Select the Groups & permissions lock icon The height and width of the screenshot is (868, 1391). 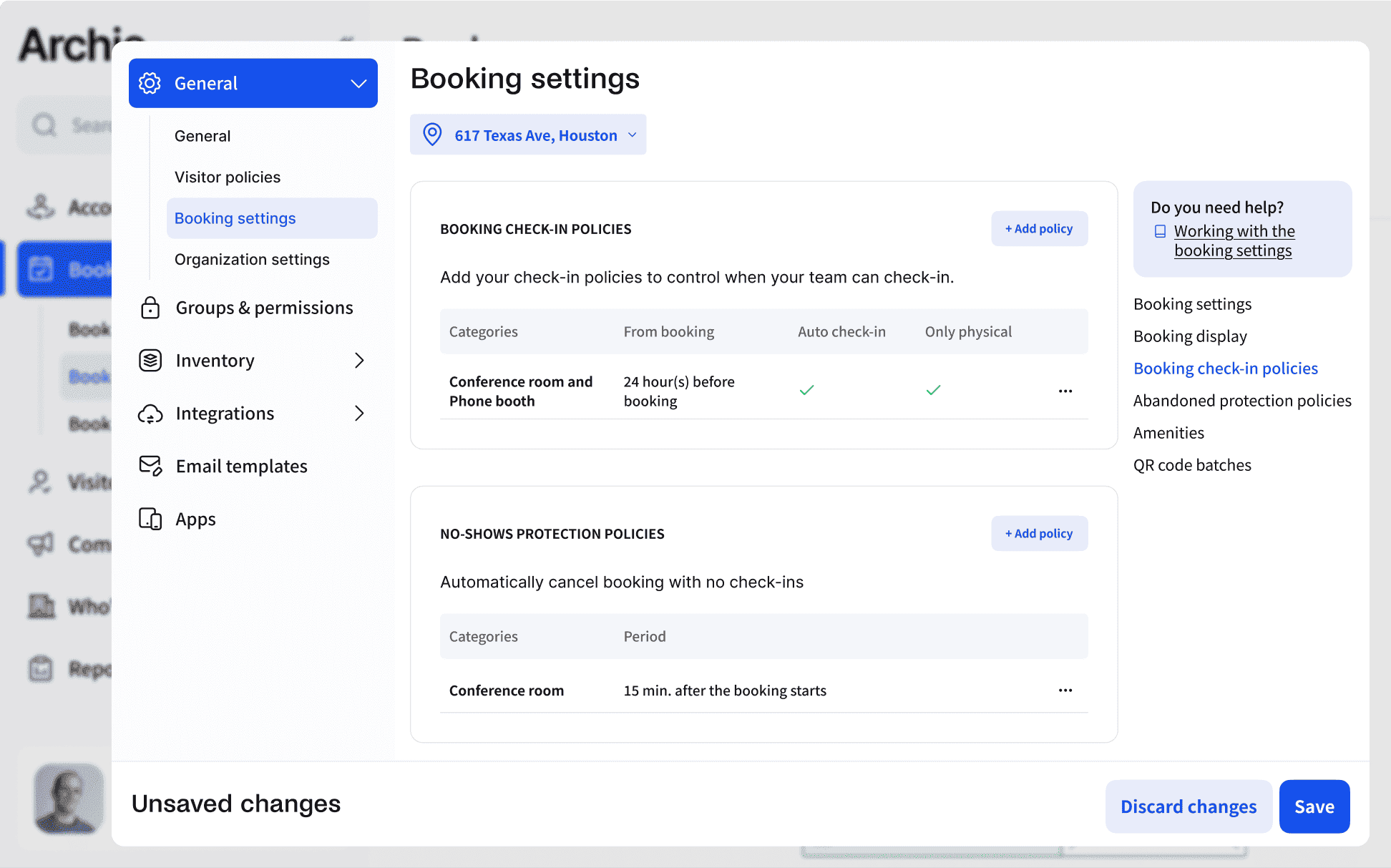[150, 307]
